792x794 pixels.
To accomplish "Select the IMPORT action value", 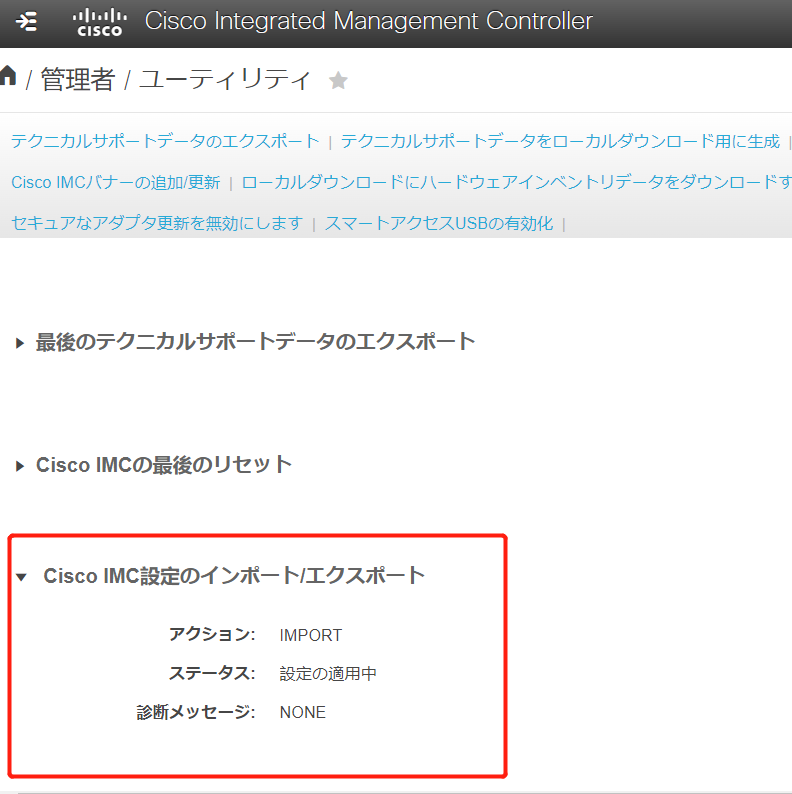I will (310, 635).
